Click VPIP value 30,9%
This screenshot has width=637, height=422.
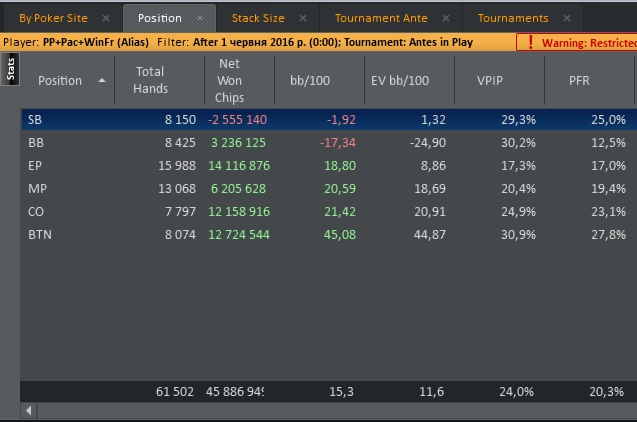(518, 235)
